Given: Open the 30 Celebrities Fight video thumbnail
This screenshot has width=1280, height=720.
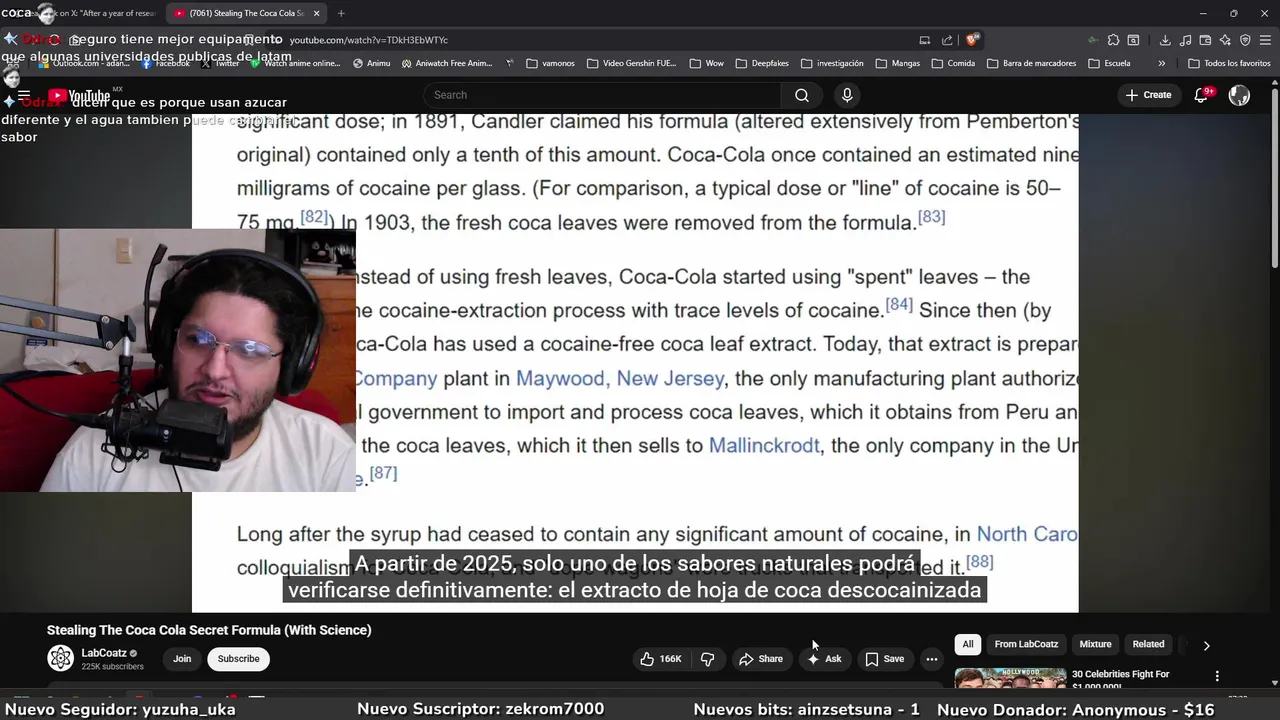Looking at the screenshot, I should (x=1010, y=679).
